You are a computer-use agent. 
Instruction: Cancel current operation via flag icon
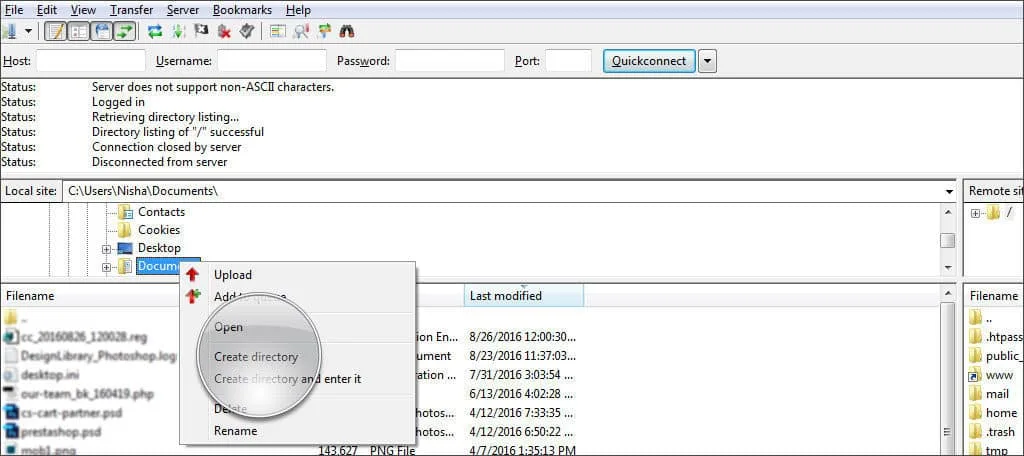(x=200, y=31)
